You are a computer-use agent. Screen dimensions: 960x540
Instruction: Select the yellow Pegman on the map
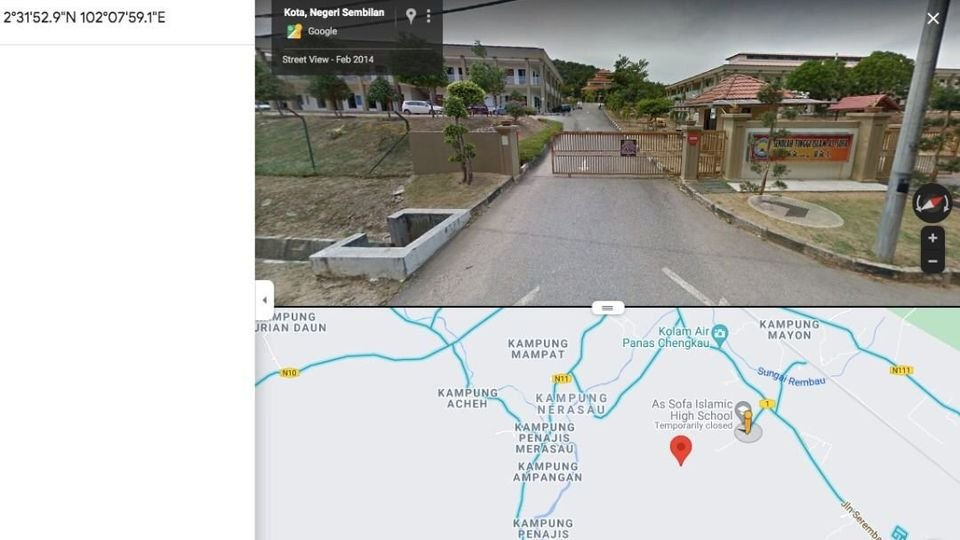[748, 422]
